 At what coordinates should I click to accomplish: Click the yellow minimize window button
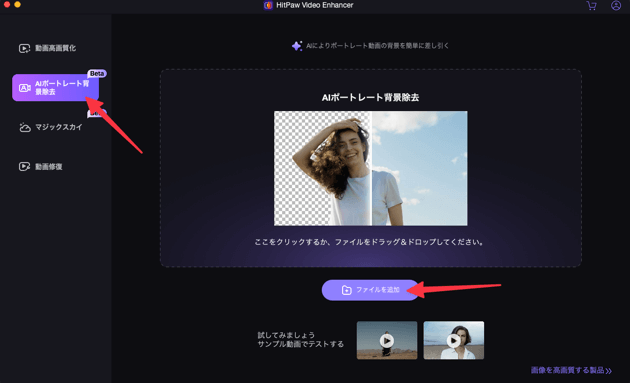[x=17, y=4]
